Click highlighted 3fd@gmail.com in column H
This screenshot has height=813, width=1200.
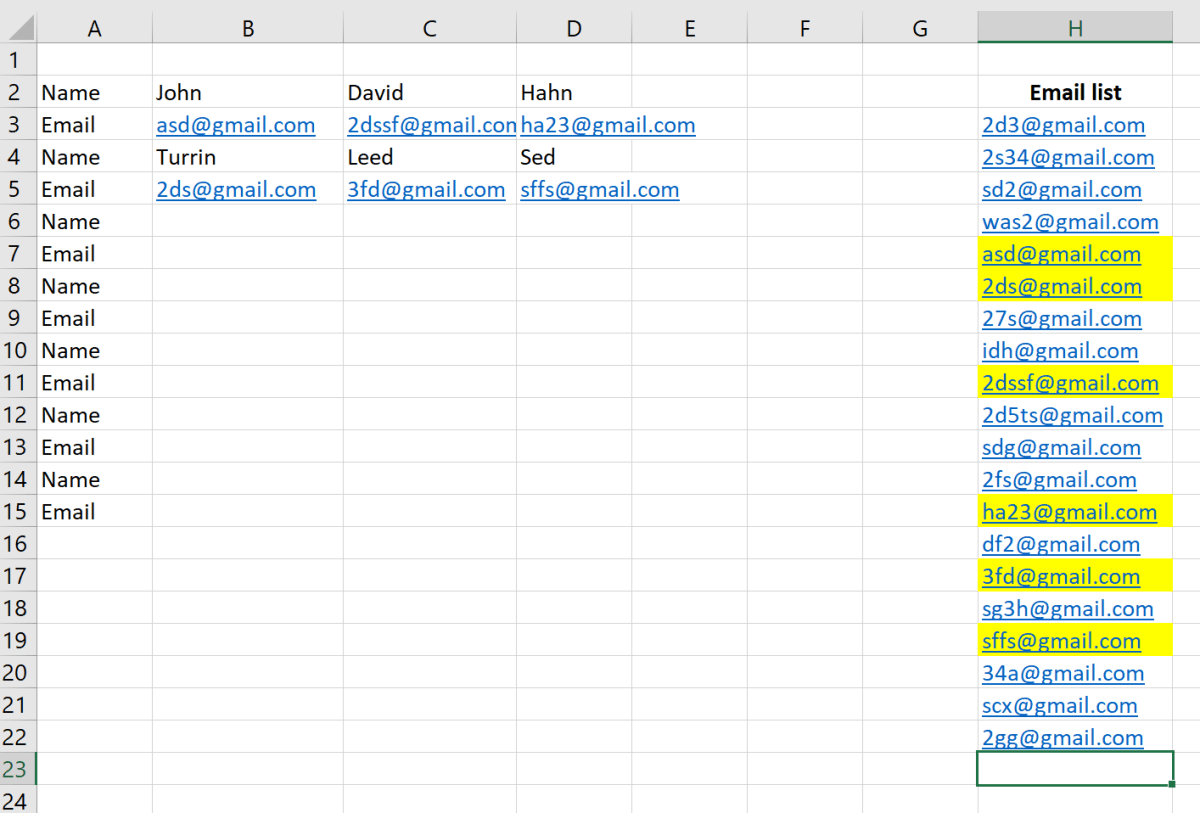(1061, 576)
